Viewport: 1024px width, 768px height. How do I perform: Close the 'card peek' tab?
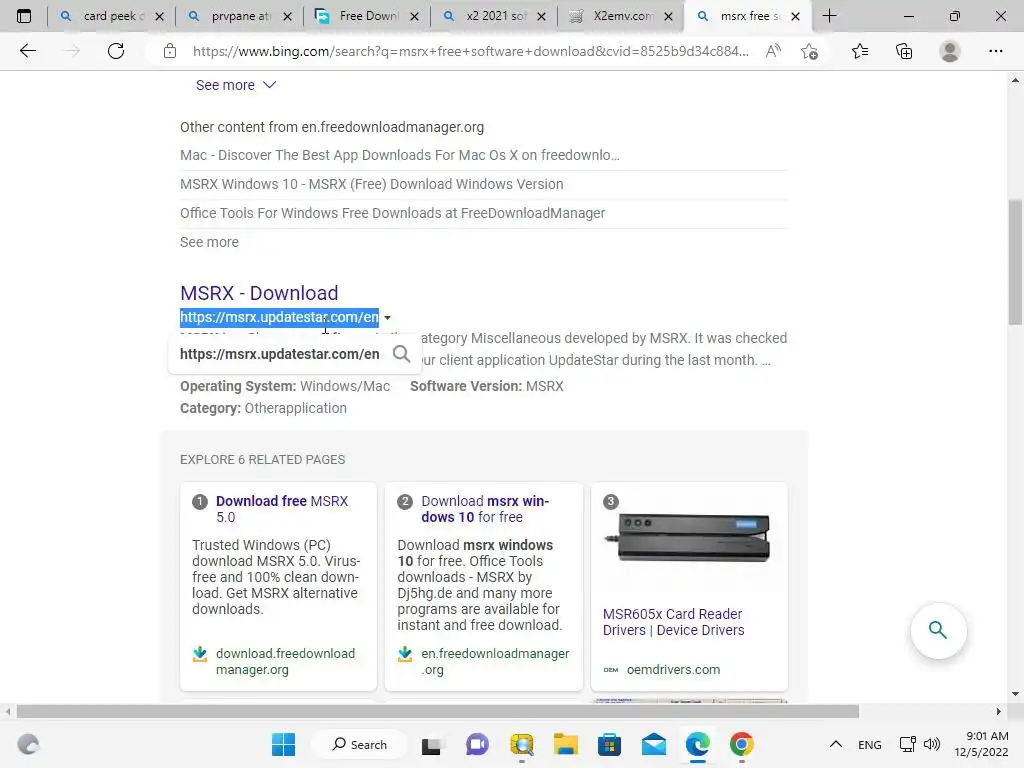[159, 16]
